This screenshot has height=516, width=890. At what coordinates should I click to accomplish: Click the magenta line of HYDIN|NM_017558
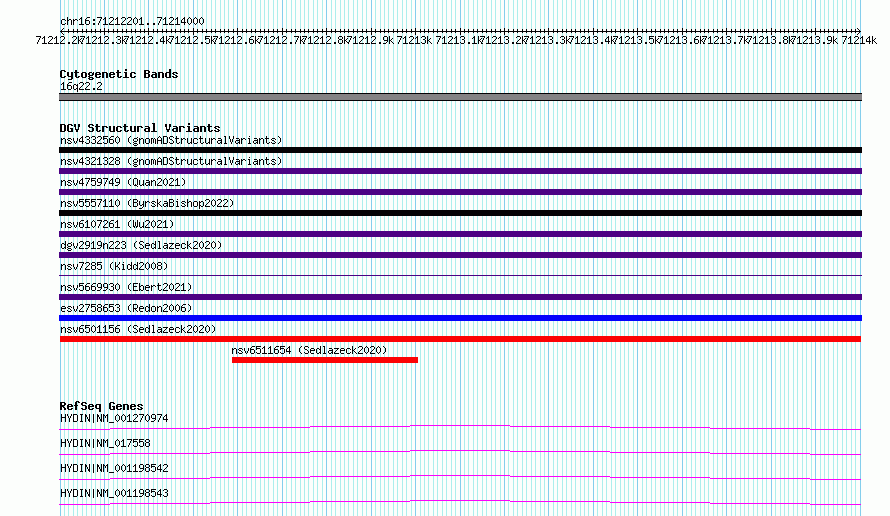pyautogui.click(x=460, y=452)
